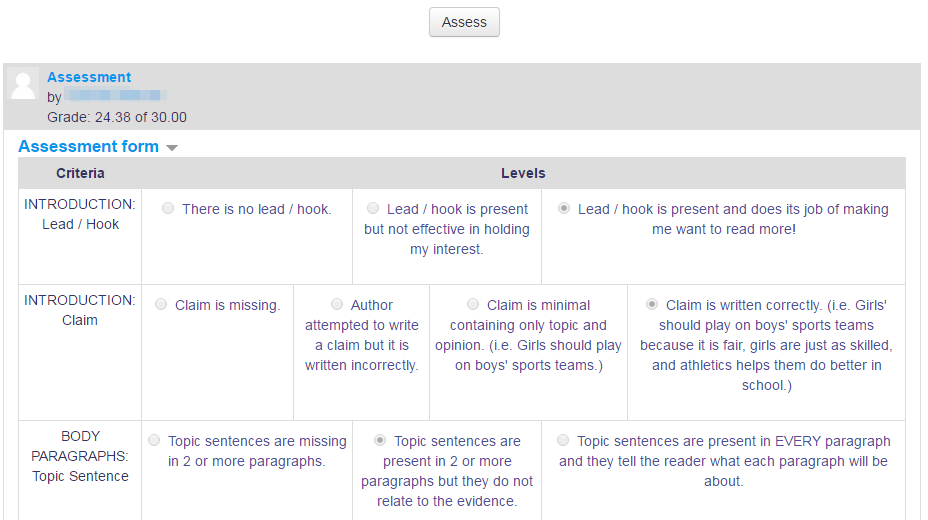Click the blurred assessor name link

pos(115,95)
